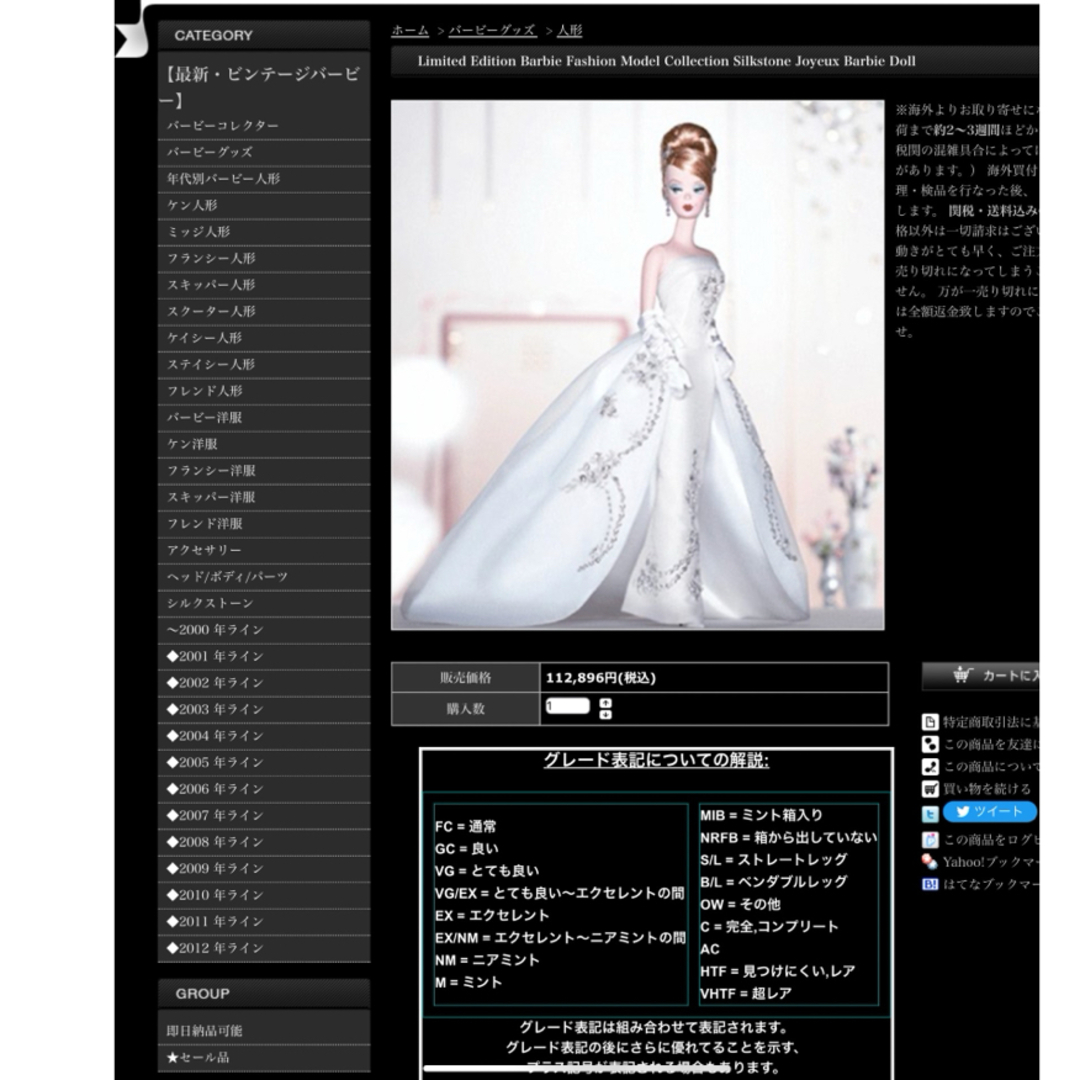
Task: Open the ◆2007 年ライン category
Action: tap(264, 815)
